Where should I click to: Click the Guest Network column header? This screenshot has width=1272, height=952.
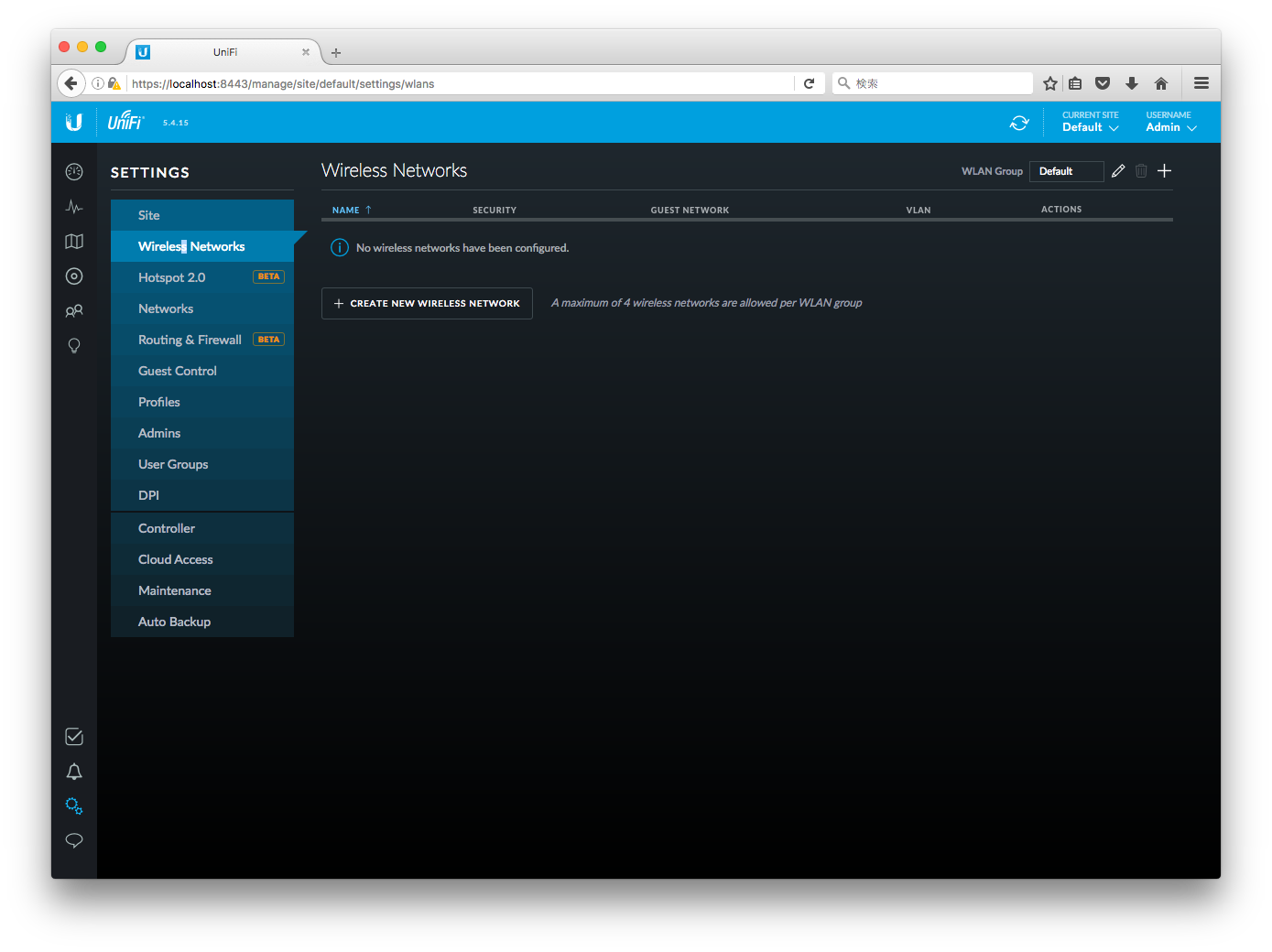[690, 210]
